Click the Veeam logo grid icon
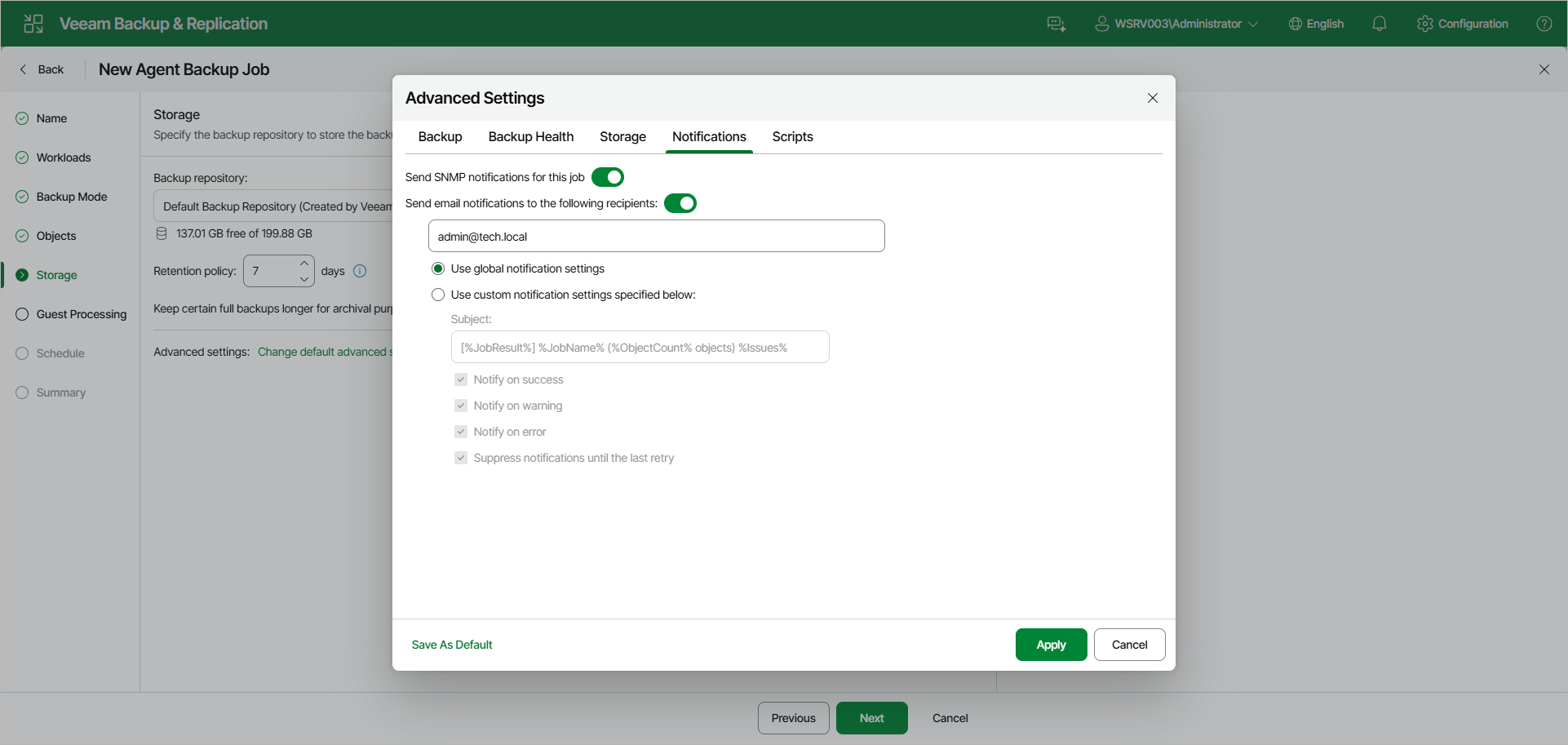 point(33,24)
